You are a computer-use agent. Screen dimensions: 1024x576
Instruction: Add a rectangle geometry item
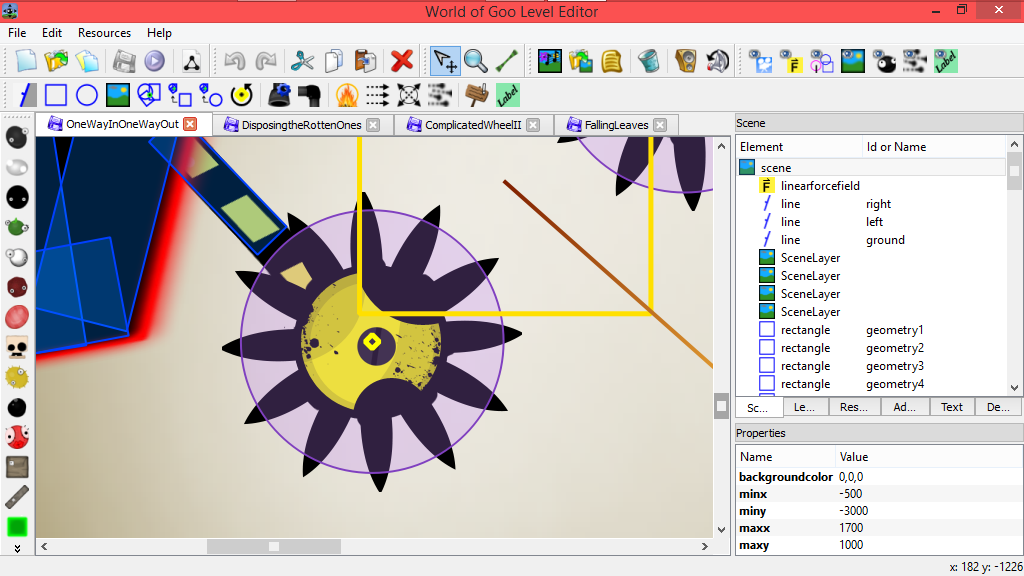coord(56,95)
